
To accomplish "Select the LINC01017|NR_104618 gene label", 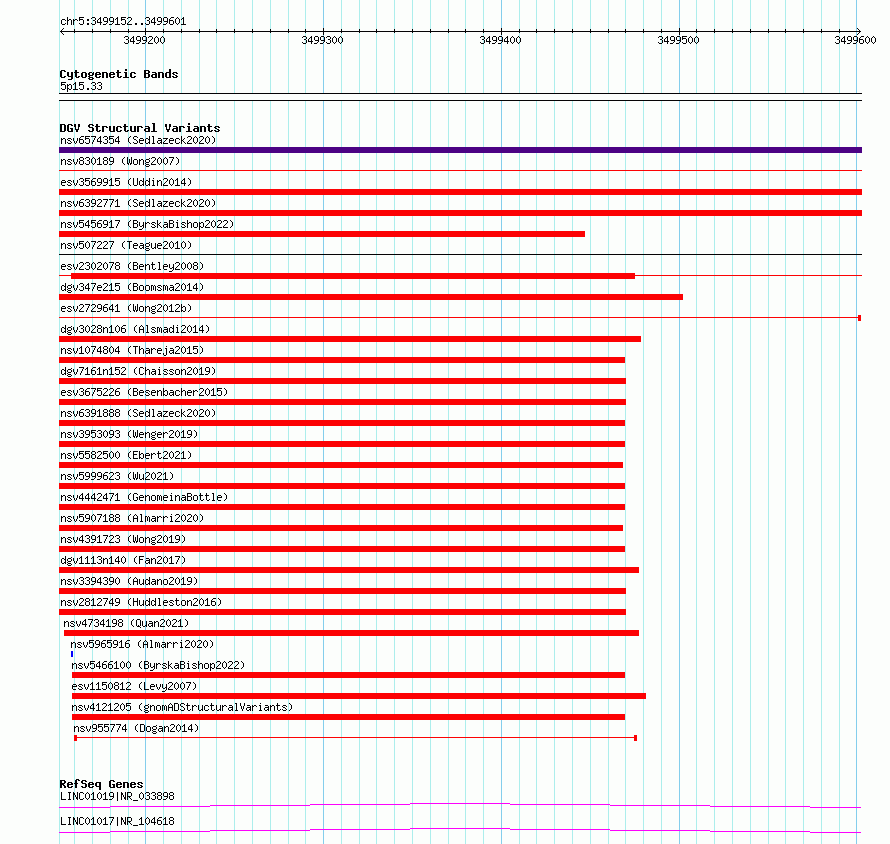I will point(117,821).
